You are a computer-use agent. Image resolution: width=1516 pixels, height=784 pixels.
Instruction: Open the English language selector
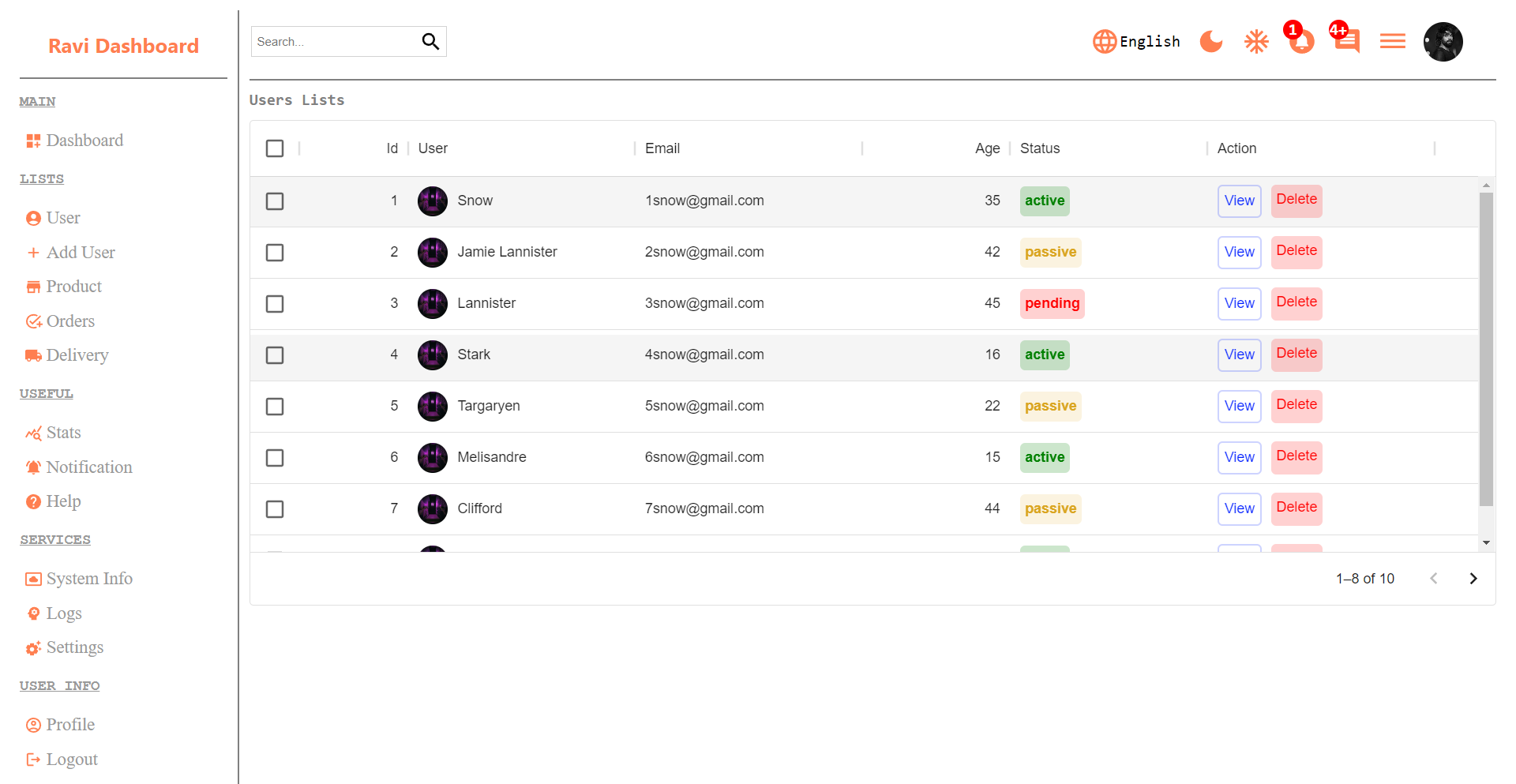coord(1136,41)
